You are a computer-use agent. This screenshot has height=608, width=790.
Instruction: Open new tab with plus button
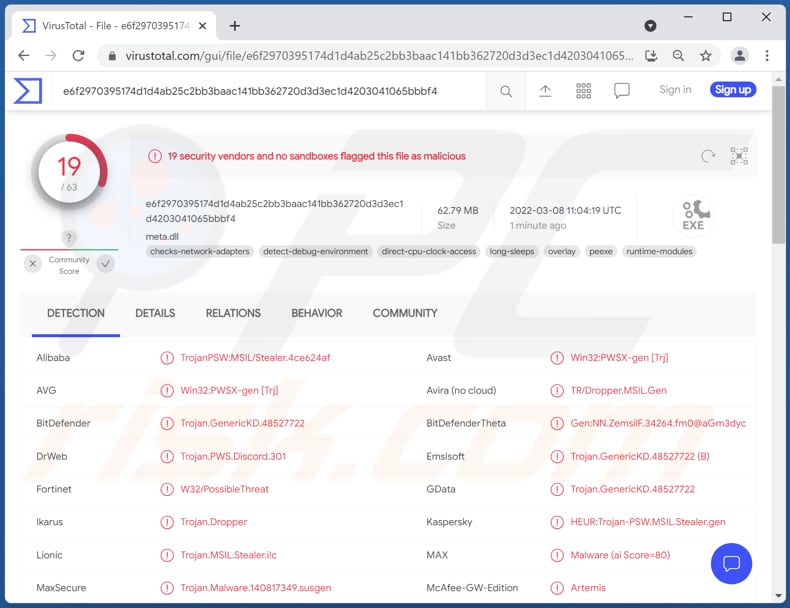pyautogui.click(x=235, y=26)
